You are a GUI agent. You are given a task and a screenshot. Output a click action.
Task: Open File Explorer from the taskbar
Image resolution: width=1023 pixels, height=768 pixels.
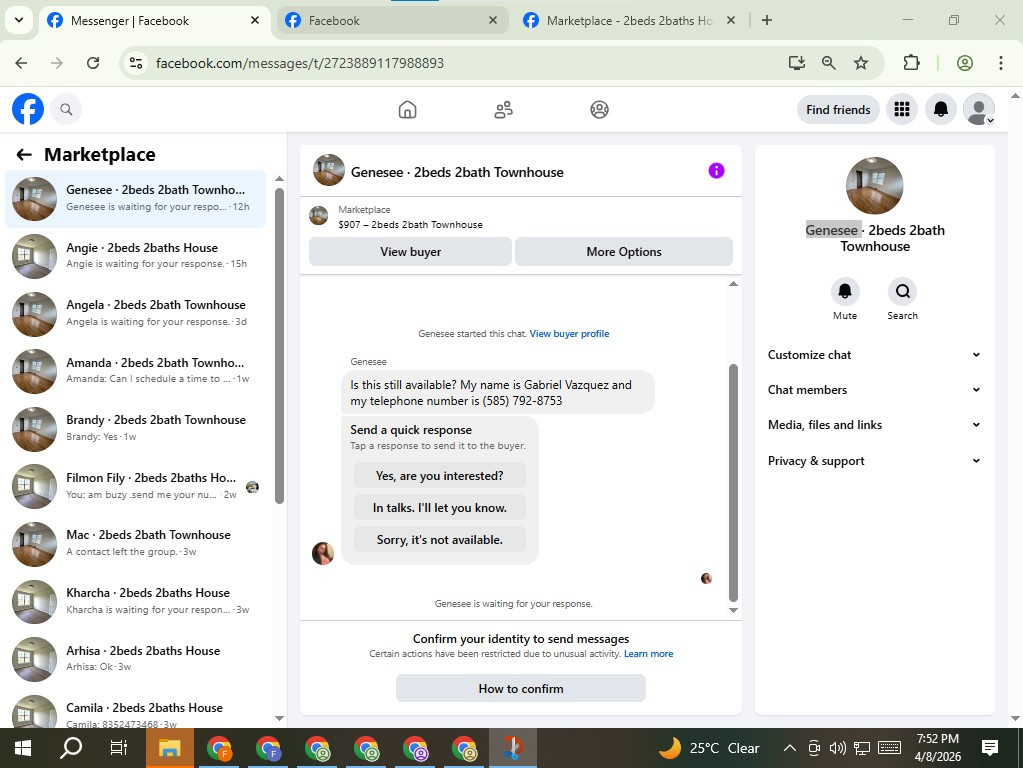click(x=169, y=748)
